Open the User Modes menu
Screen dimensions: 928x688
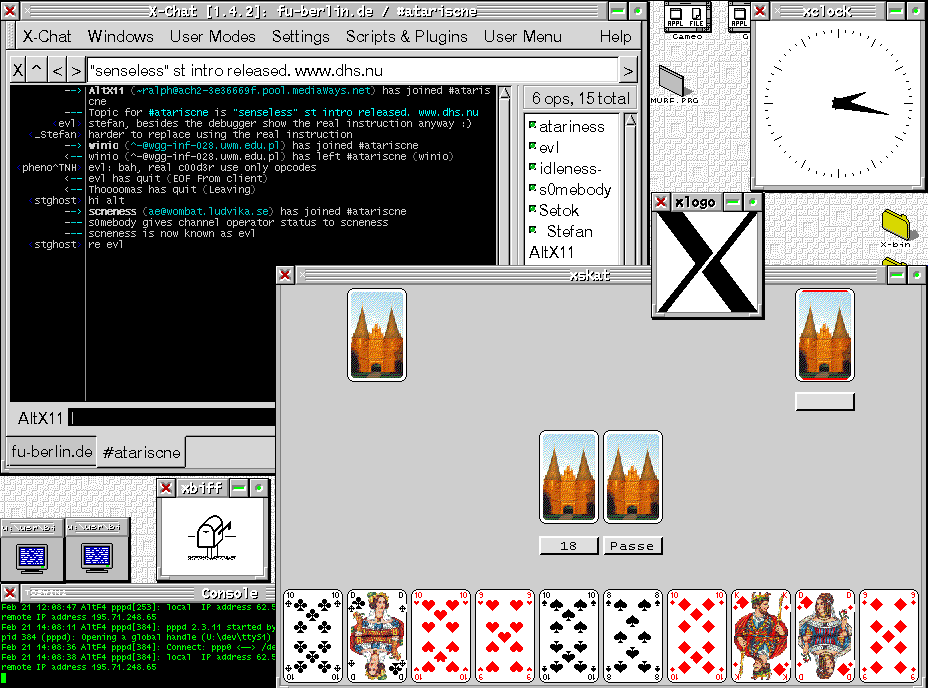tap(212, 37)
